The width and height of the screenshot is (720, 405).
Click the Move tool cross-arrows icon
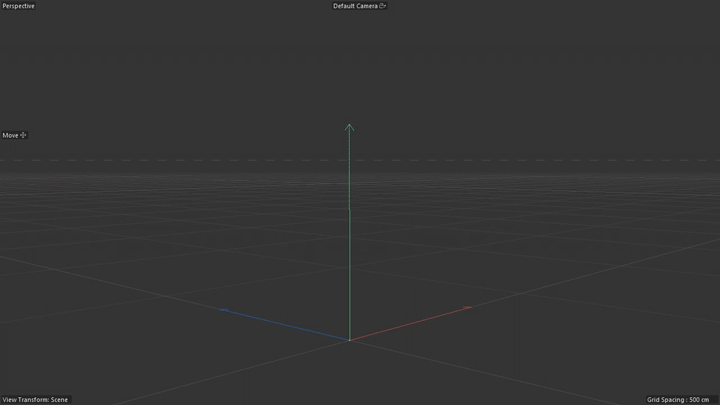[23, 135]
